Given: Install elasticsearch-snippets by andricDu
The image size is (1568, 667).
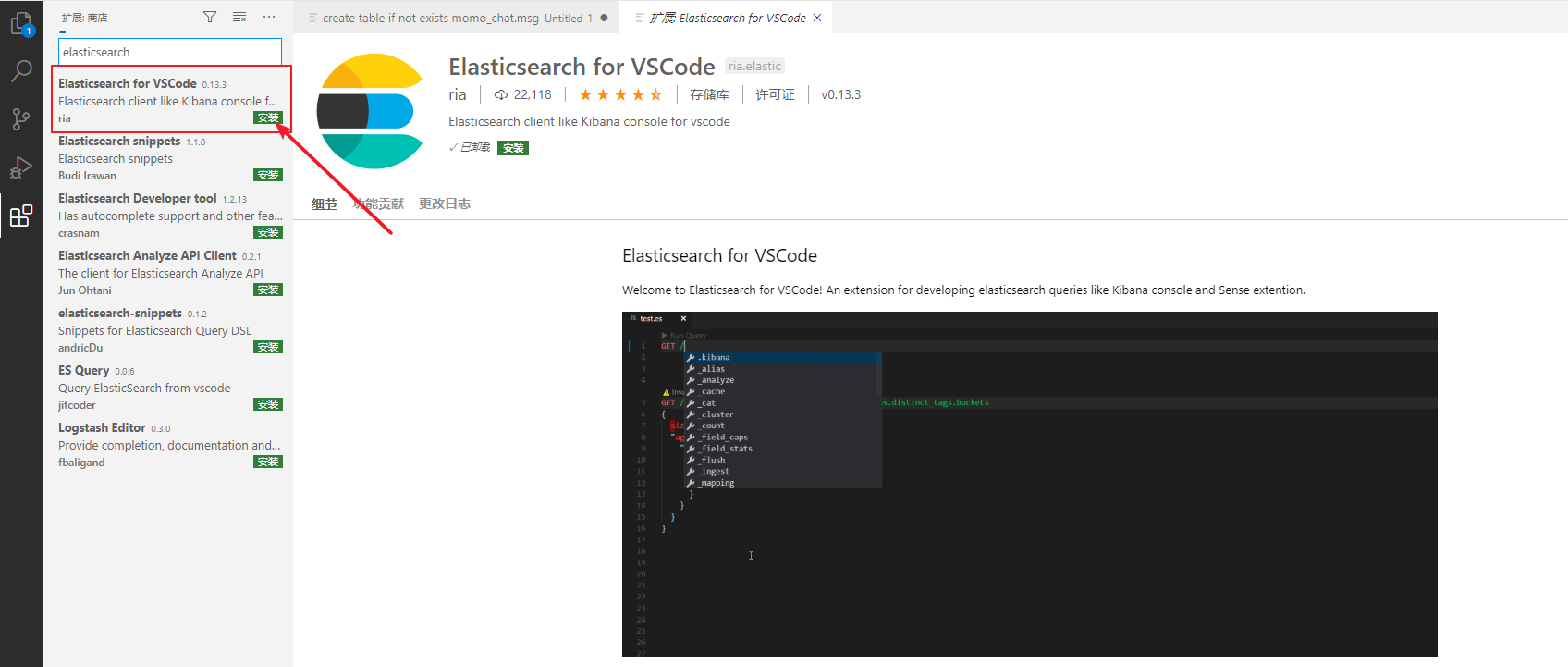Looking at the screenshot, I should (x=268, y=347).
